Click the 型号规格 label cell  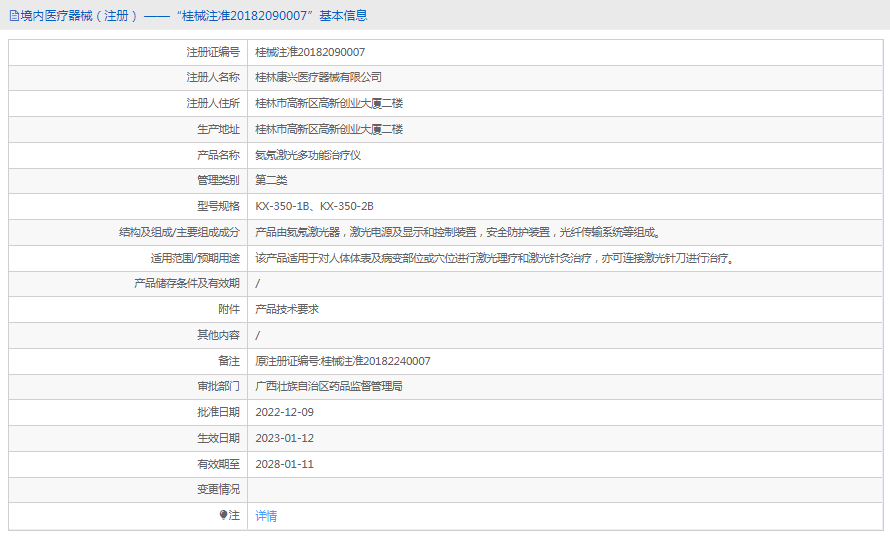(x=128, y=206)
